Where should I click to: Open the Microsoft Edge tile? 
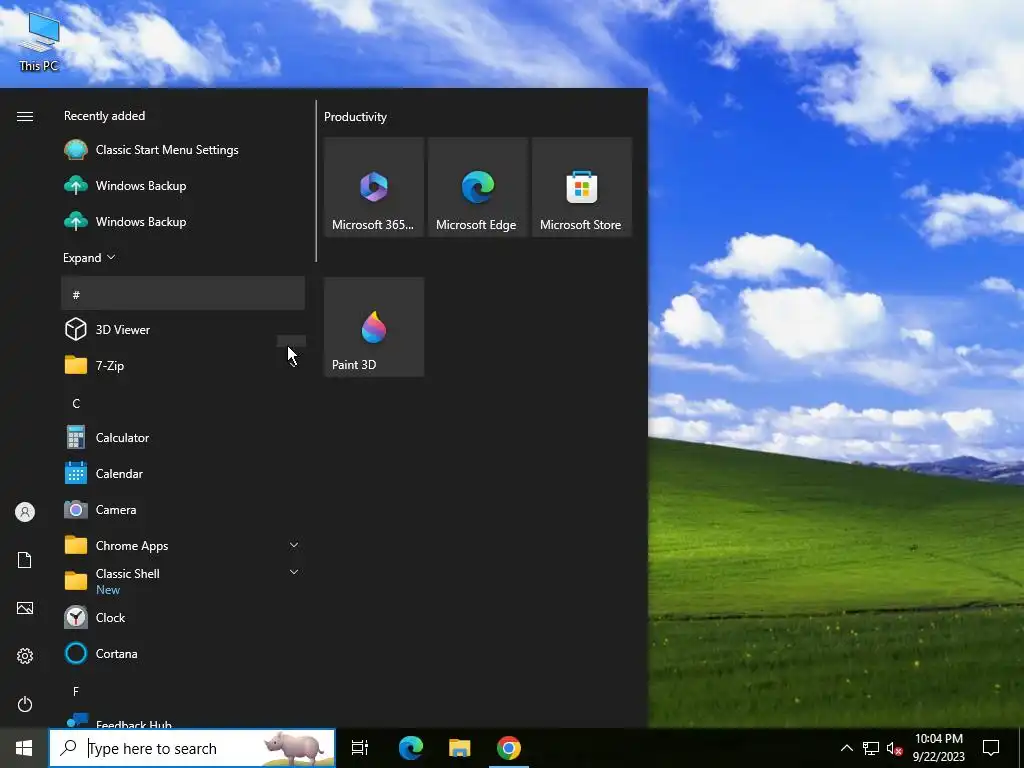(x=478, y=187)
